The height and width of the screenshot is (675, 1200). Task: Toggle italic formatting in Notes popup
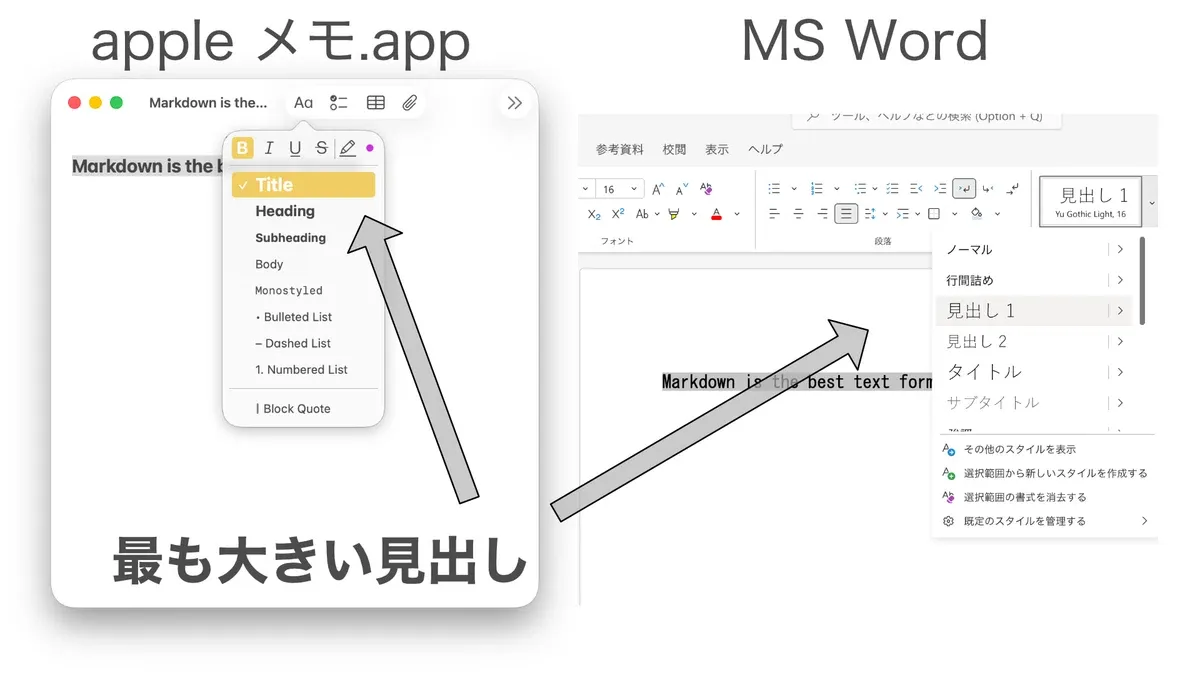point(269,149)
